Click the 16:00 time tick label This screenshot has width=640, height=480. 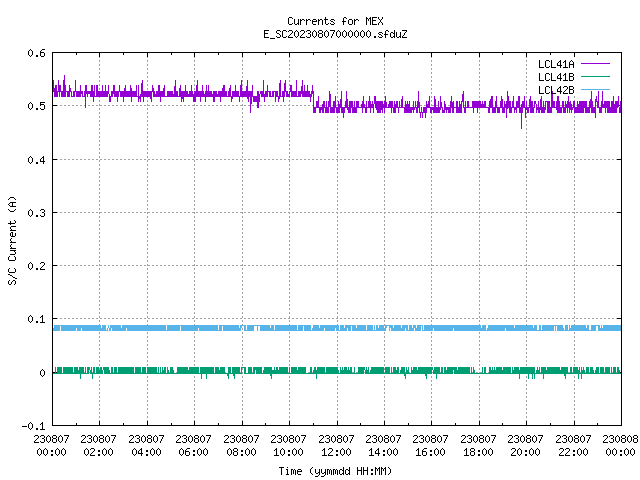coord(431,452)
